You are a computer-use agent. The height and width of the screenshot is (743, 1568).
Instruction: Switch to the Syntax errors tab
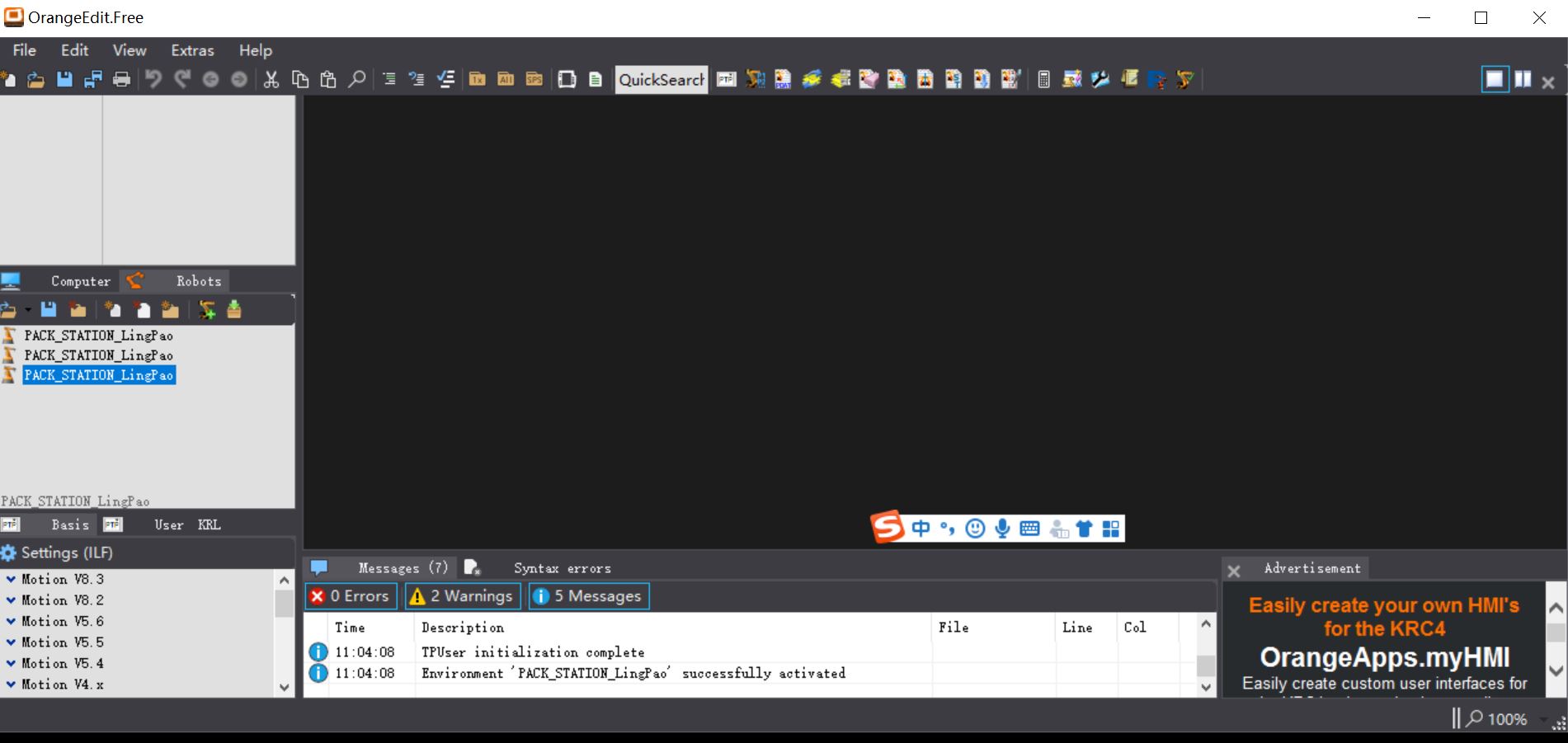[x=562, y=568]
